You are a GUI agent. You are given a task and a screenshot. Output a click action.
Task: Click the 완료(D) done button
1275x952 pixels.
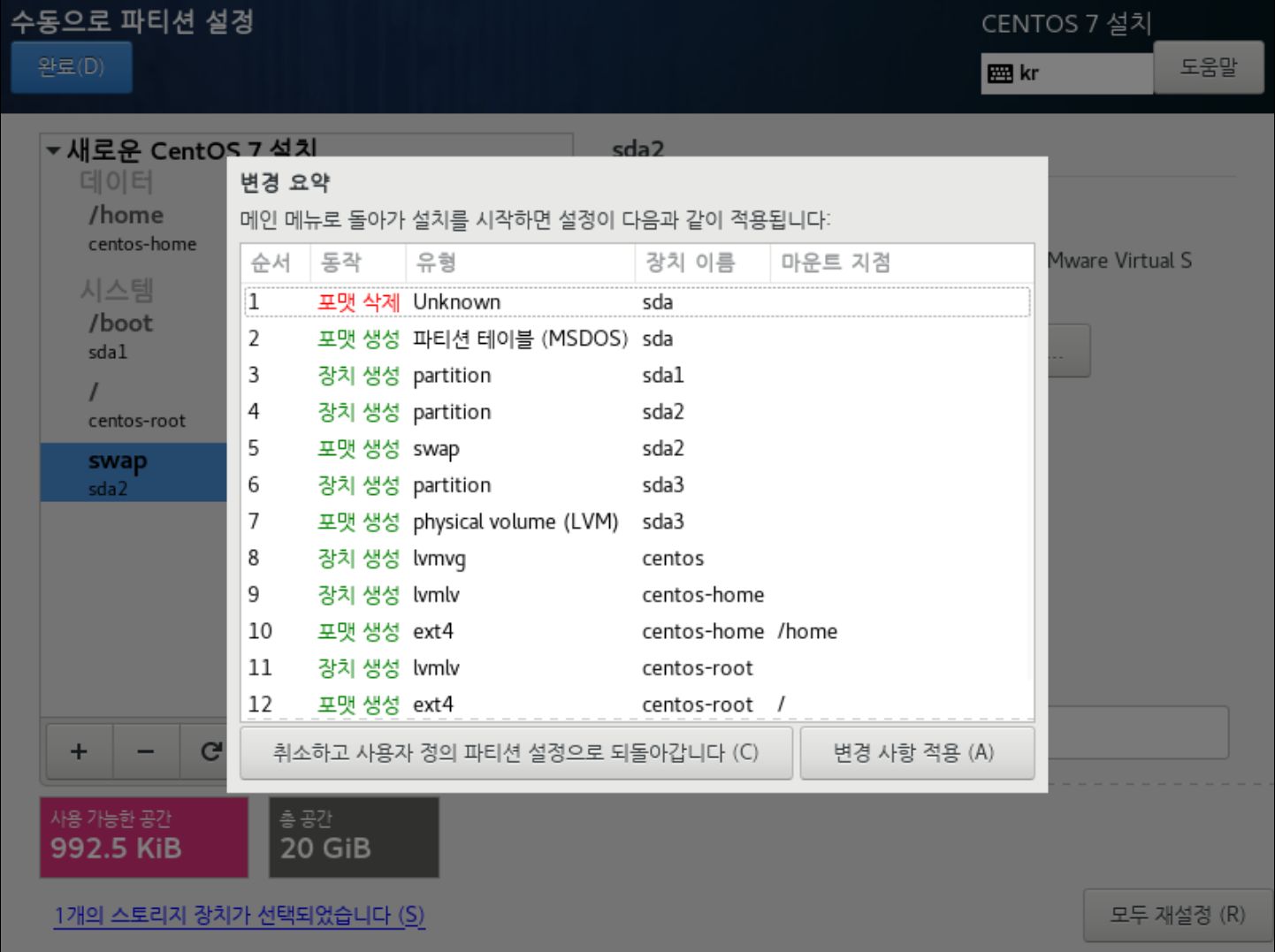click(x=72, y=67)
